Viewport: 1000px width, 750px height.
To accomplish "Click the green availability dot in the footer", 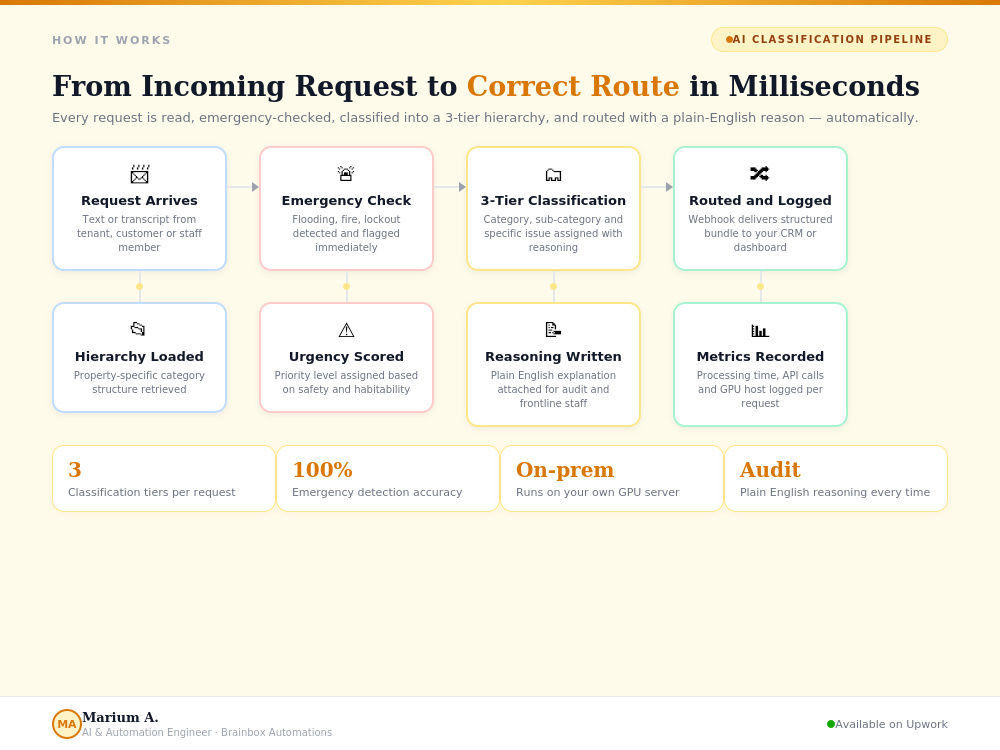I will 830,724.
